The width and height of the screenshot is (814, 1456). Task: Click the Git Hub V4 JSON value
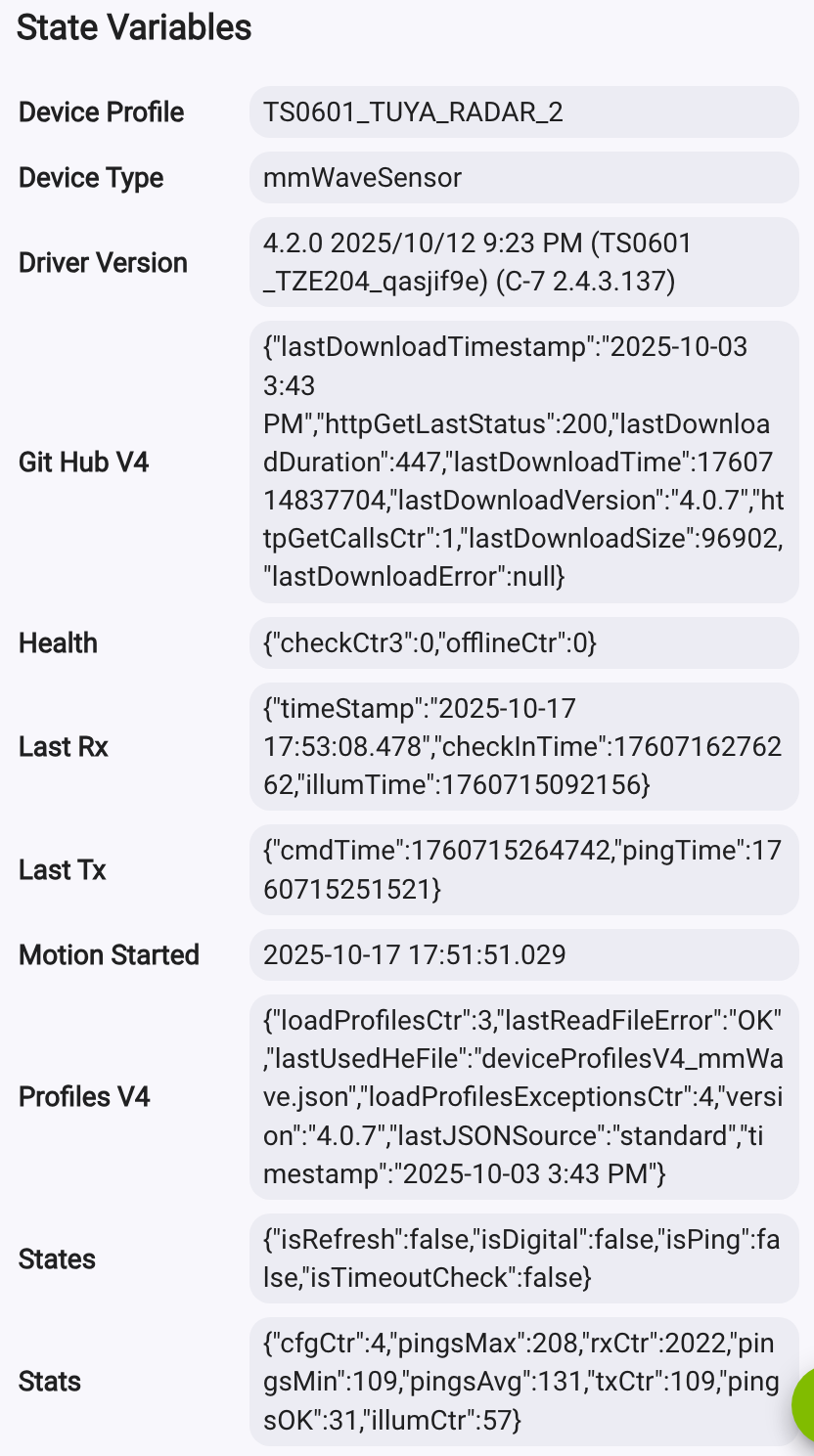[x=523, y=462]
